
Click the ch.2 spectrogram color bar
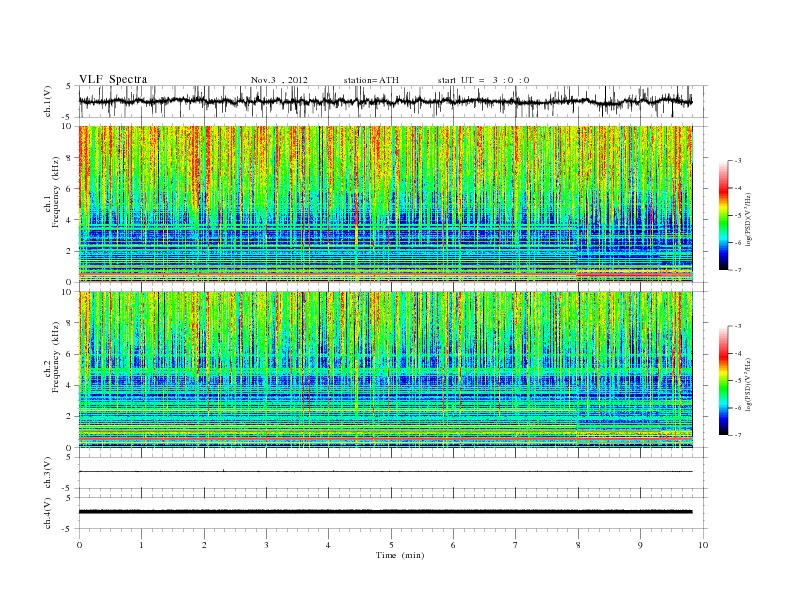coord(723,380)
